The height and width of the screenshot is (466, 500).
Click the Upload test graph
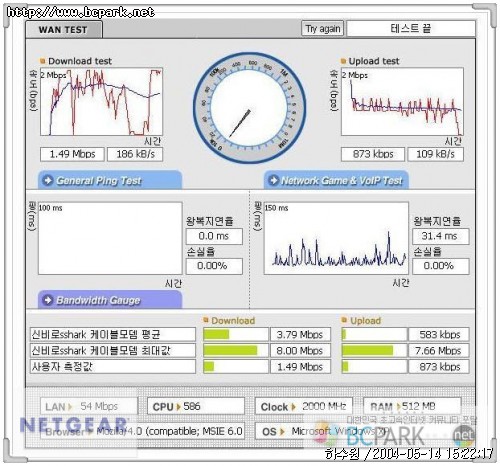[402, 102]
